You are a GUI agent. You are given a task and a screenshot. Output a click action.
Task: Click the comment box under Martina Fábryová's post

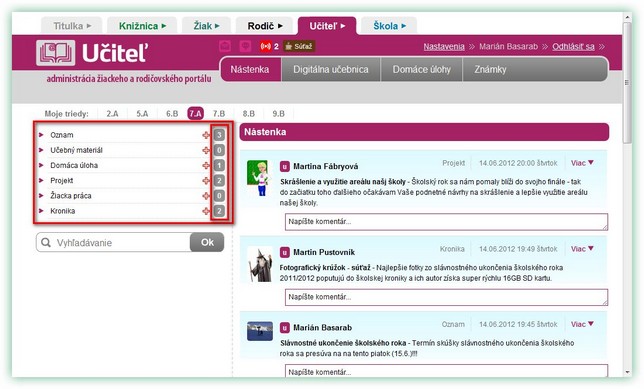[446, 222]
